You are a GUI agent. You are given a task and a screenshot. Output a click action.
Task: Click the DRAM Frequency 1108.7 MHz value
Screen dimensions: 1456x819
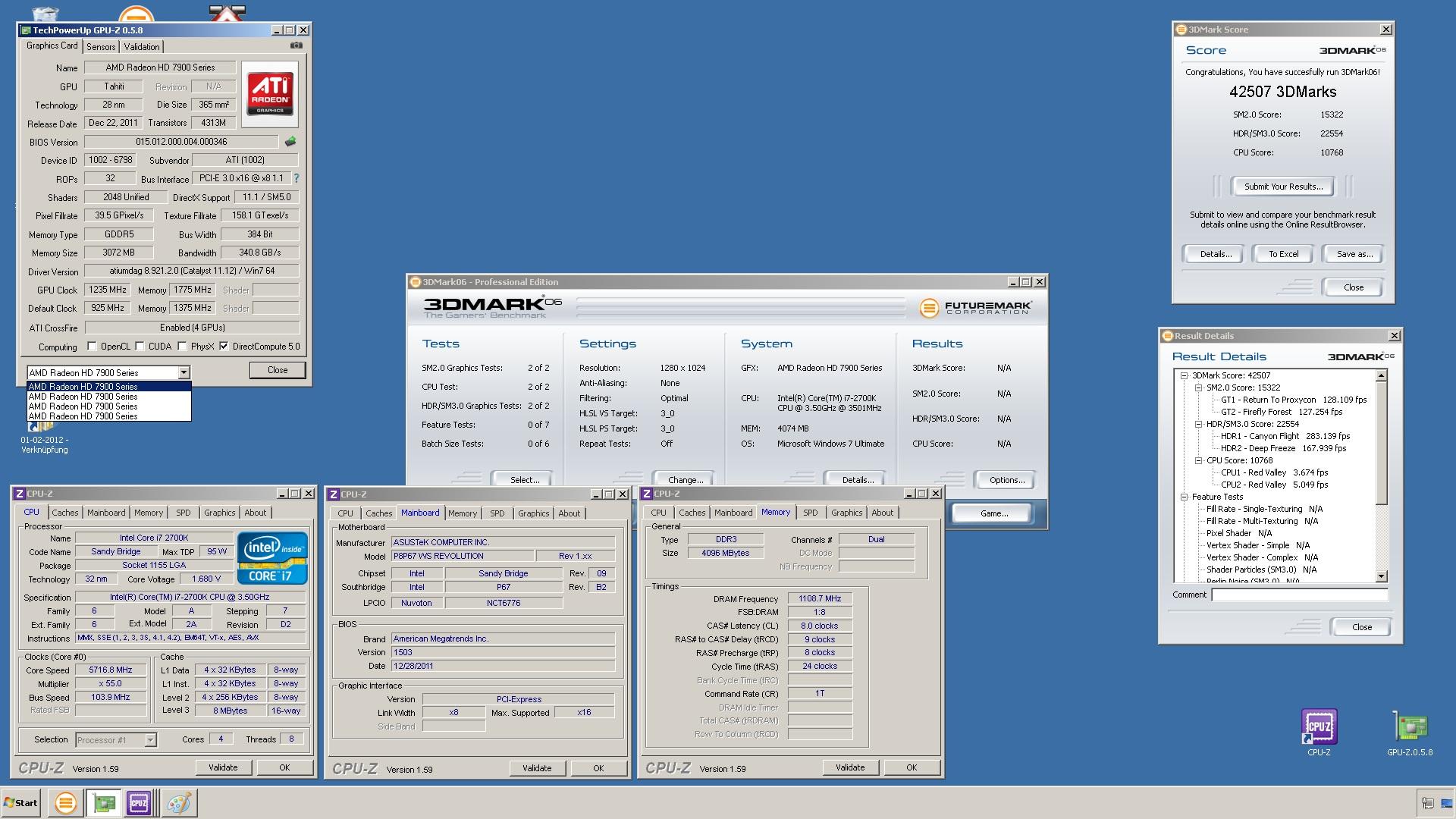pos(820,599)
